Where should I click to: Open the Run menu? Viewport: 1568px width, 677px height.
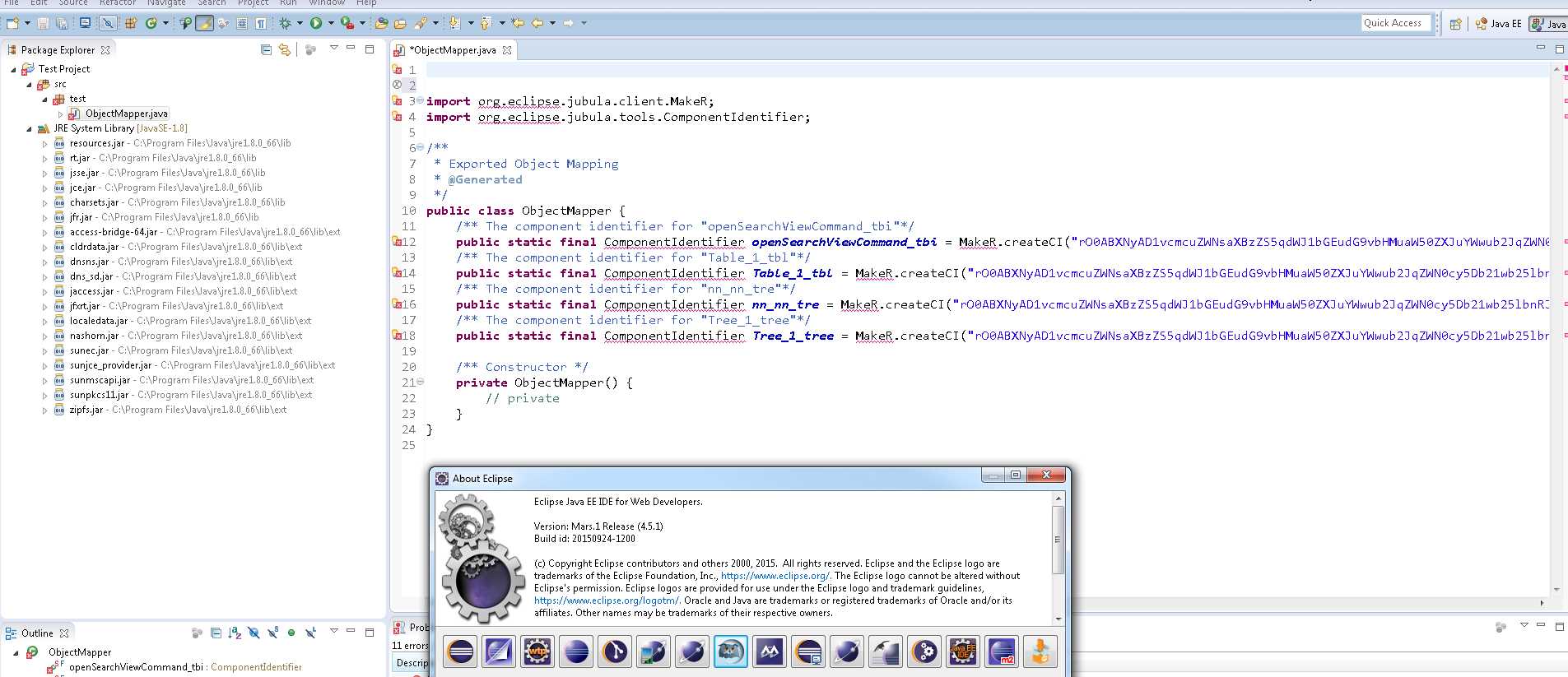click(288, 3)
